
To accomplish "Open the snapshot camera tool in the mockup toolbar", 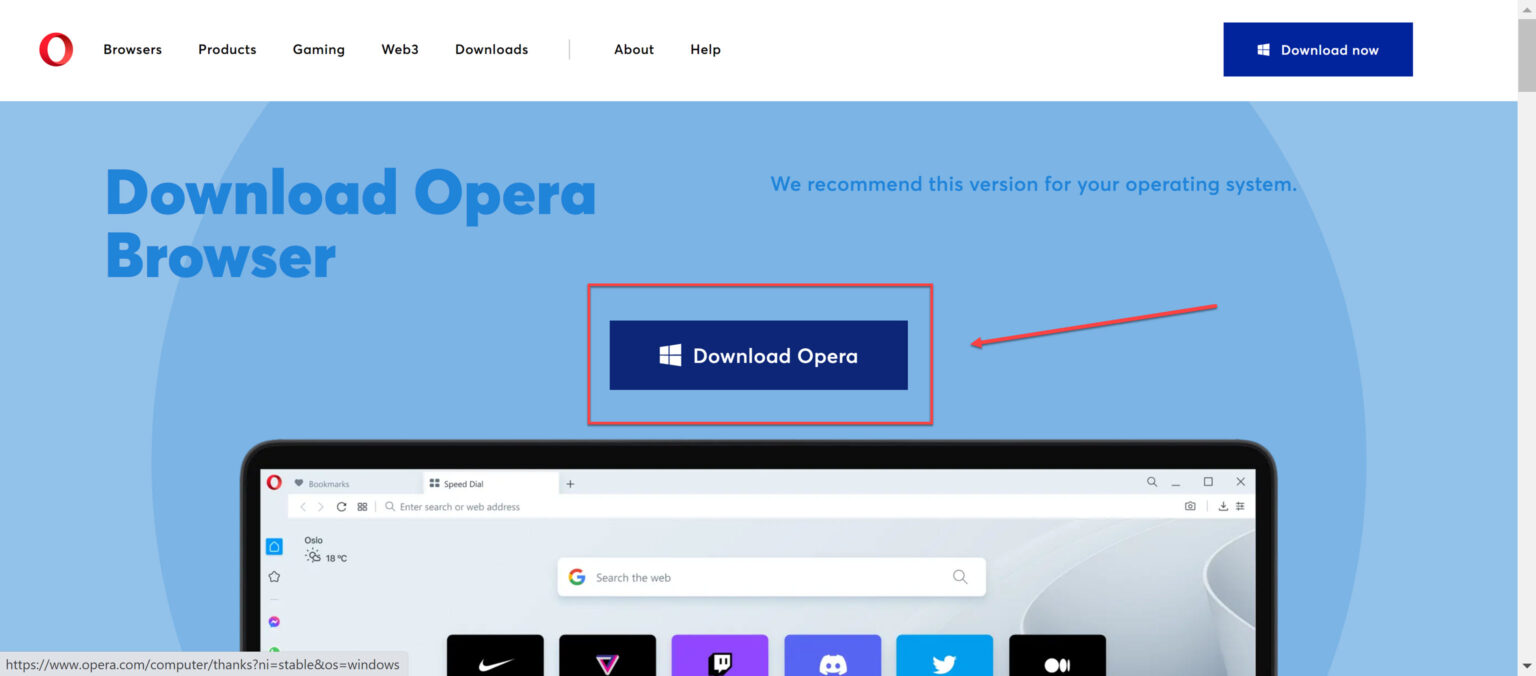I will pyautogui.click(x=1190, y=506).
